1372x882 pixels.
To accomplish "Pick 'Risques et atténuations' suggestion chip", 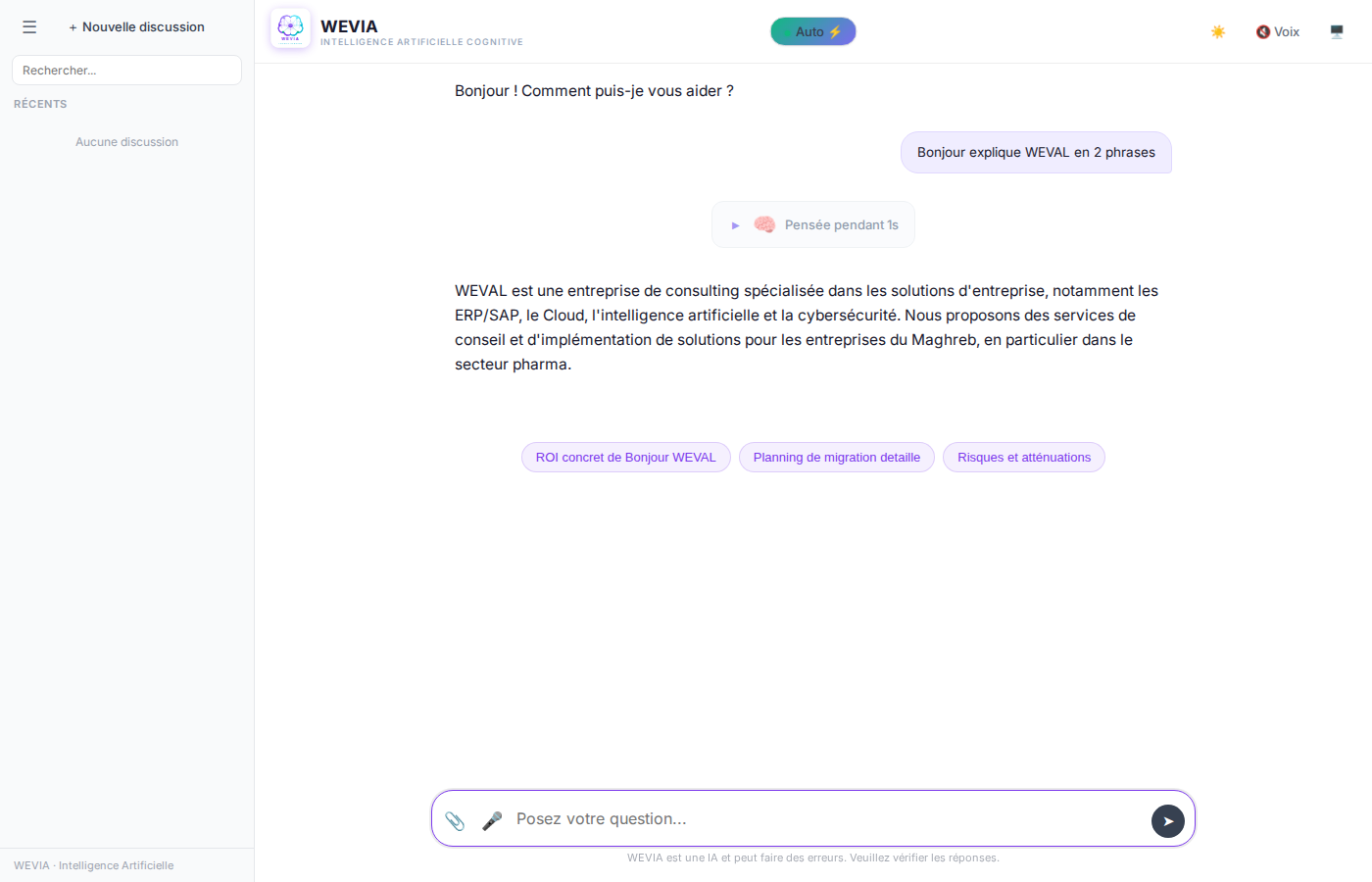I will 1023,458.
